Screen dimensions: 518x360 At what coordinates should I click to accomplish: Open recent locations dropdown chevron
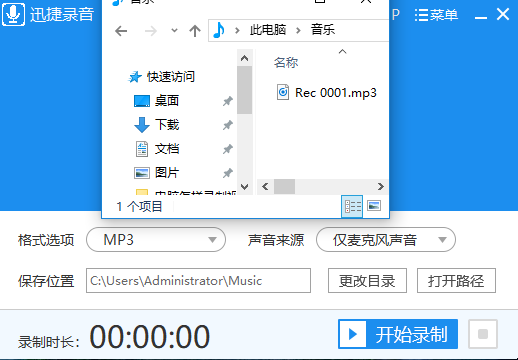click(174, 31)
